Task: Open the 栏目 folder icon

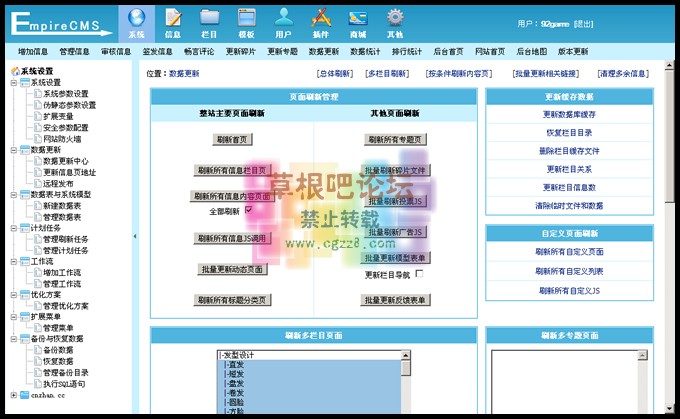Action: (x=209, y=18)
